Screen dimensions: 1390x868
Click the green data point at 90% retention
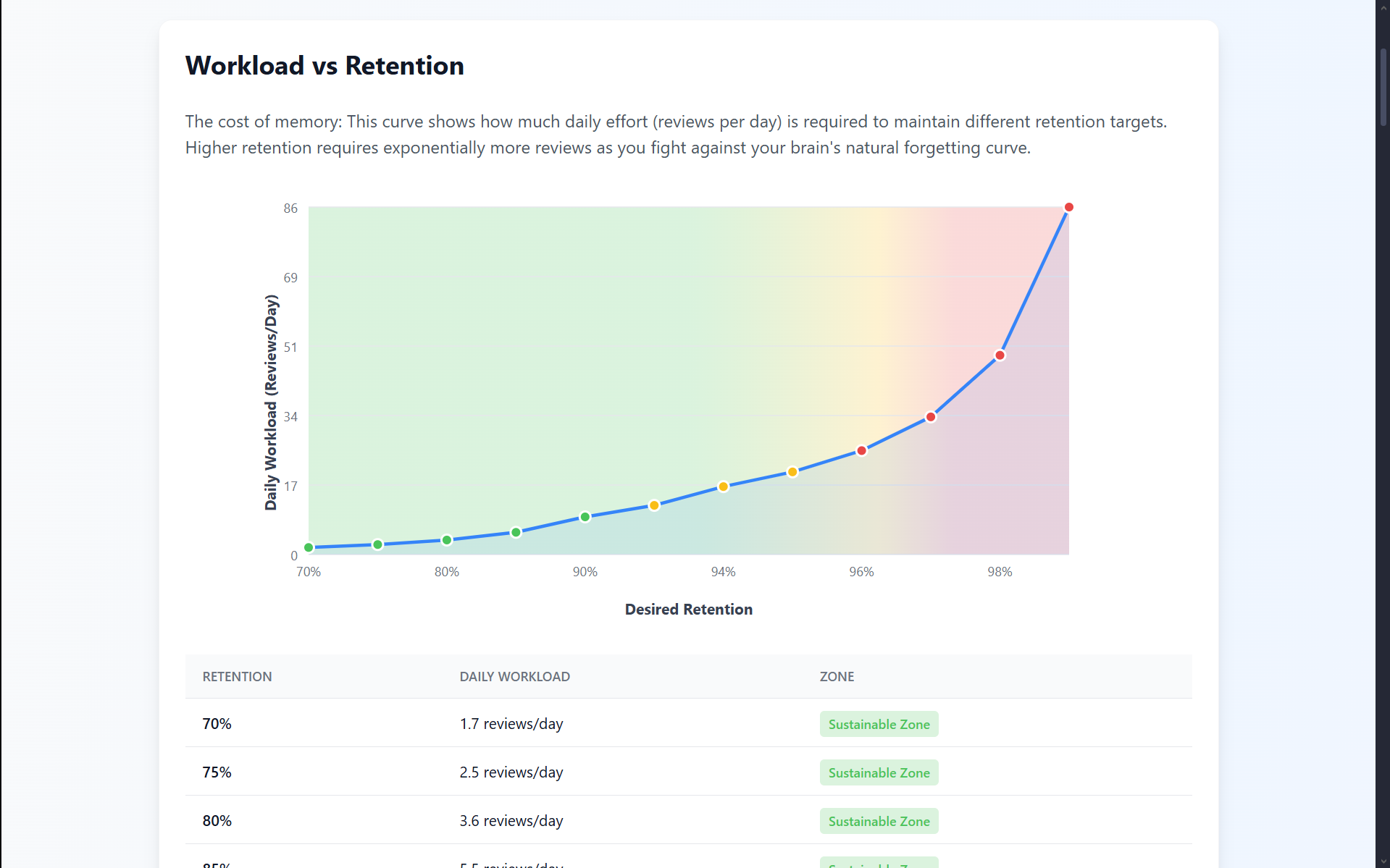[585, 517]
